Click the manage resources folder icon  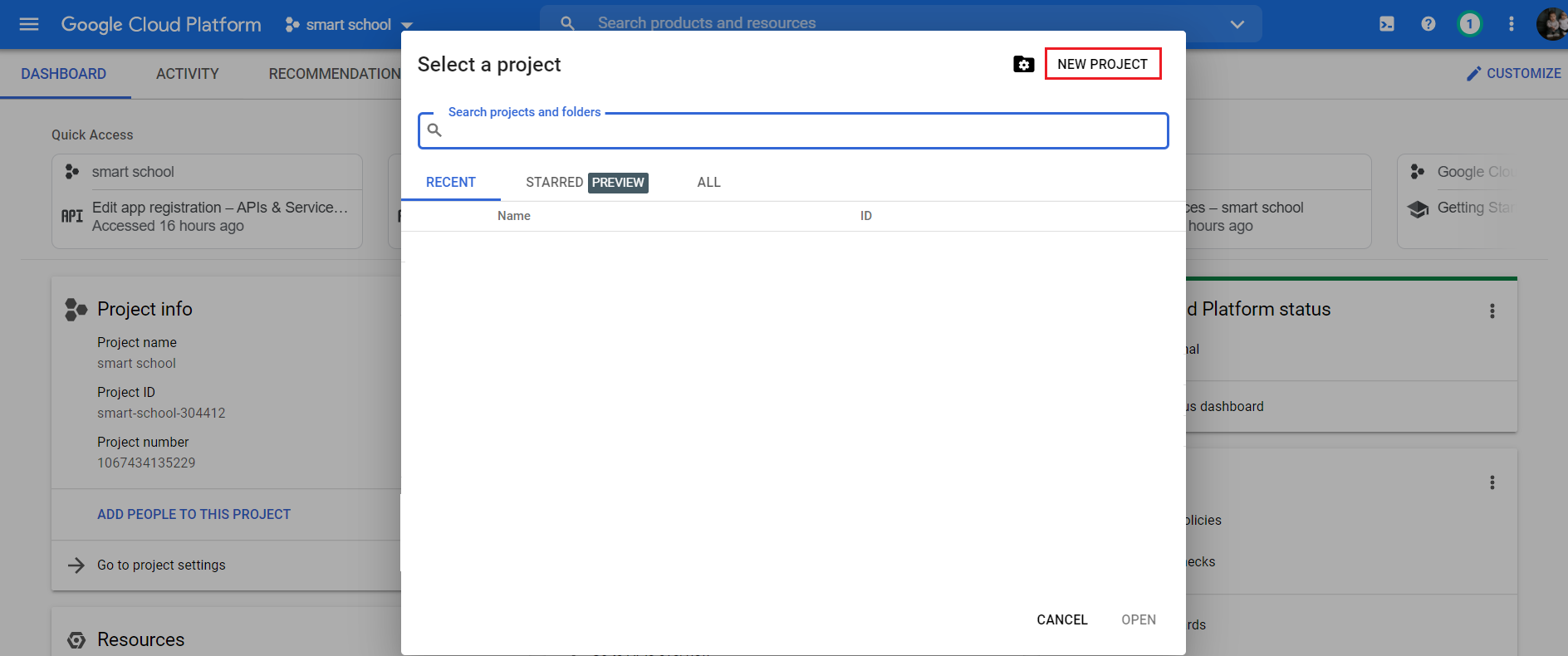tap(1023, 64)
